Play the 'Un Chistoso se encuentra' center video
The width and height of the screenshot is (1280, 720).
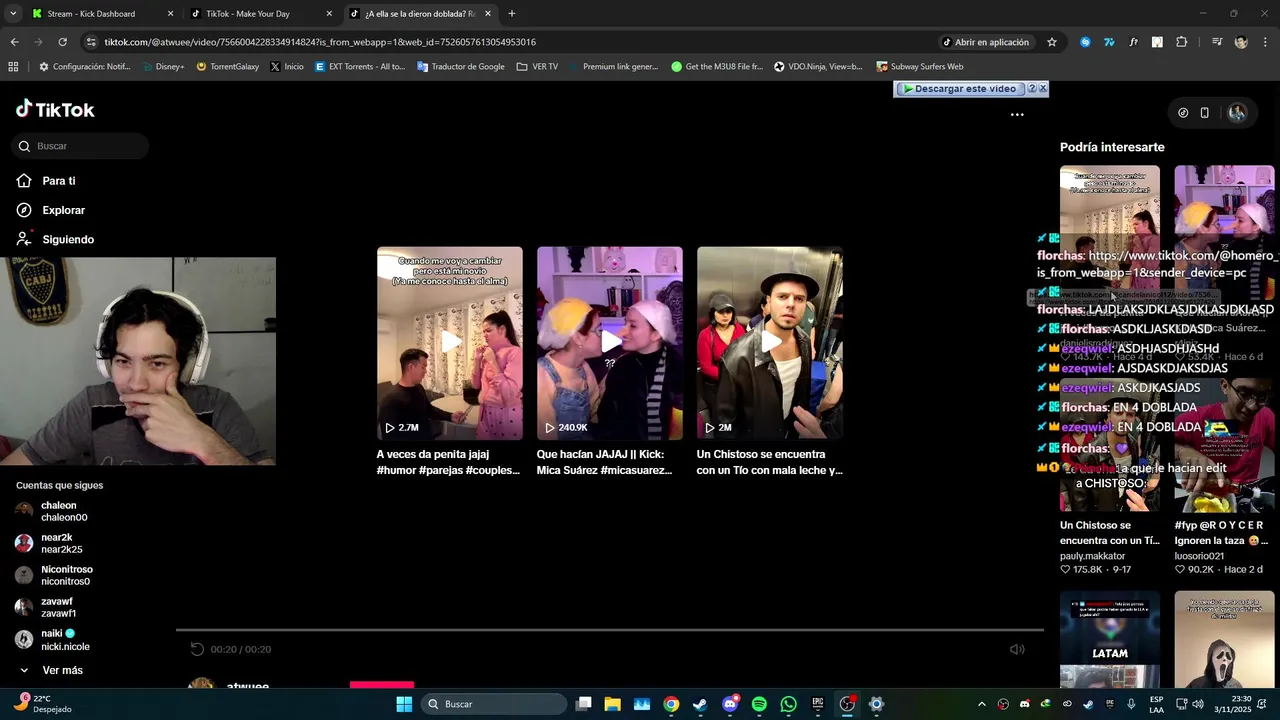(x=770, y=343)
